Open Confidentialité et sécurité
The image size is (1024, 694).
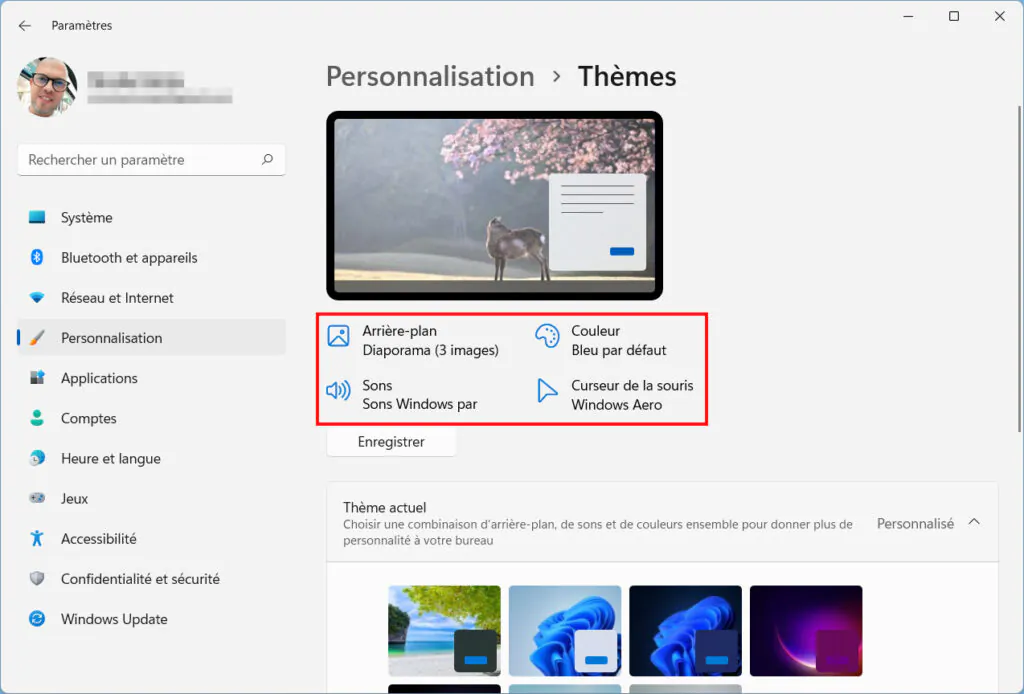click(x=152, y=578)
